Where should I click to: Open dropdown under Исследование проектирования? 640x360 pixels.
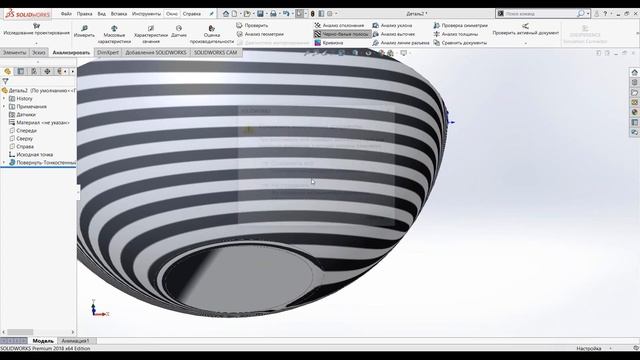36,42
